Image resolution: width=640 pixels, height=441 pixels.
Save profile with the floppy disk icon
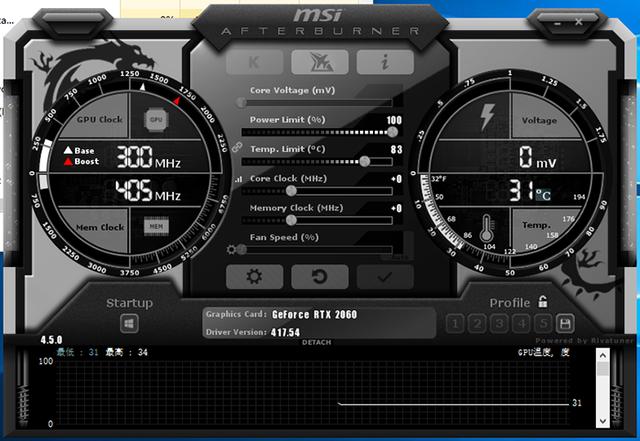(x=565, y=324)
